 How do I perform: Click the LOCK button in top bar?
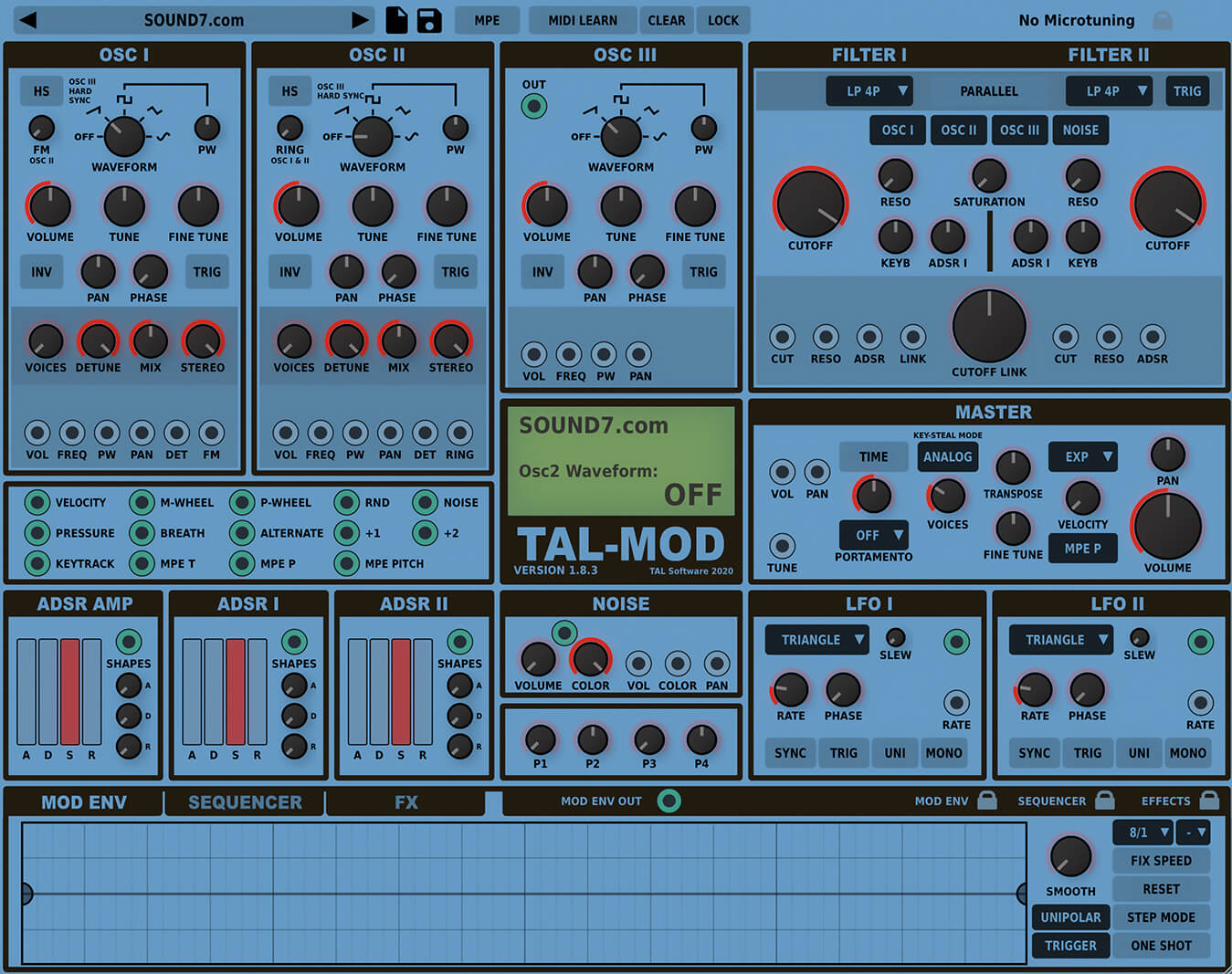tap(723, 20)
